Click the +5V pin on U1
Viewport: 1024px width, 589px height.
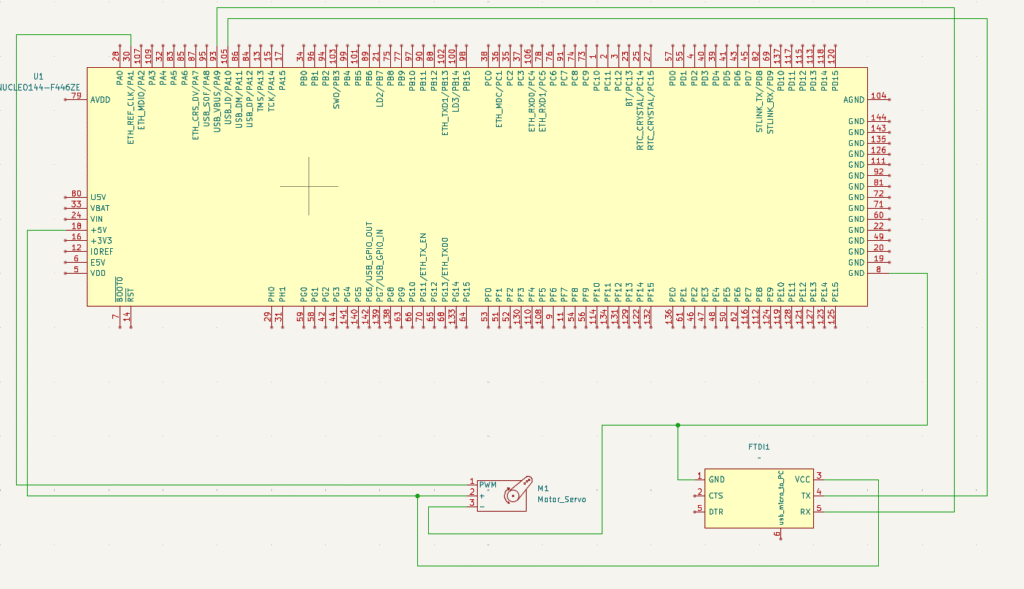tap(77, 229)
